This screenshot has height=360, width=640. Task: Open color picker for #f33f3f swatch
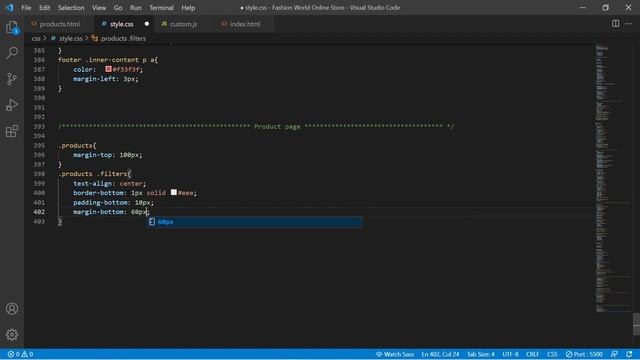[x=108, y=69]
